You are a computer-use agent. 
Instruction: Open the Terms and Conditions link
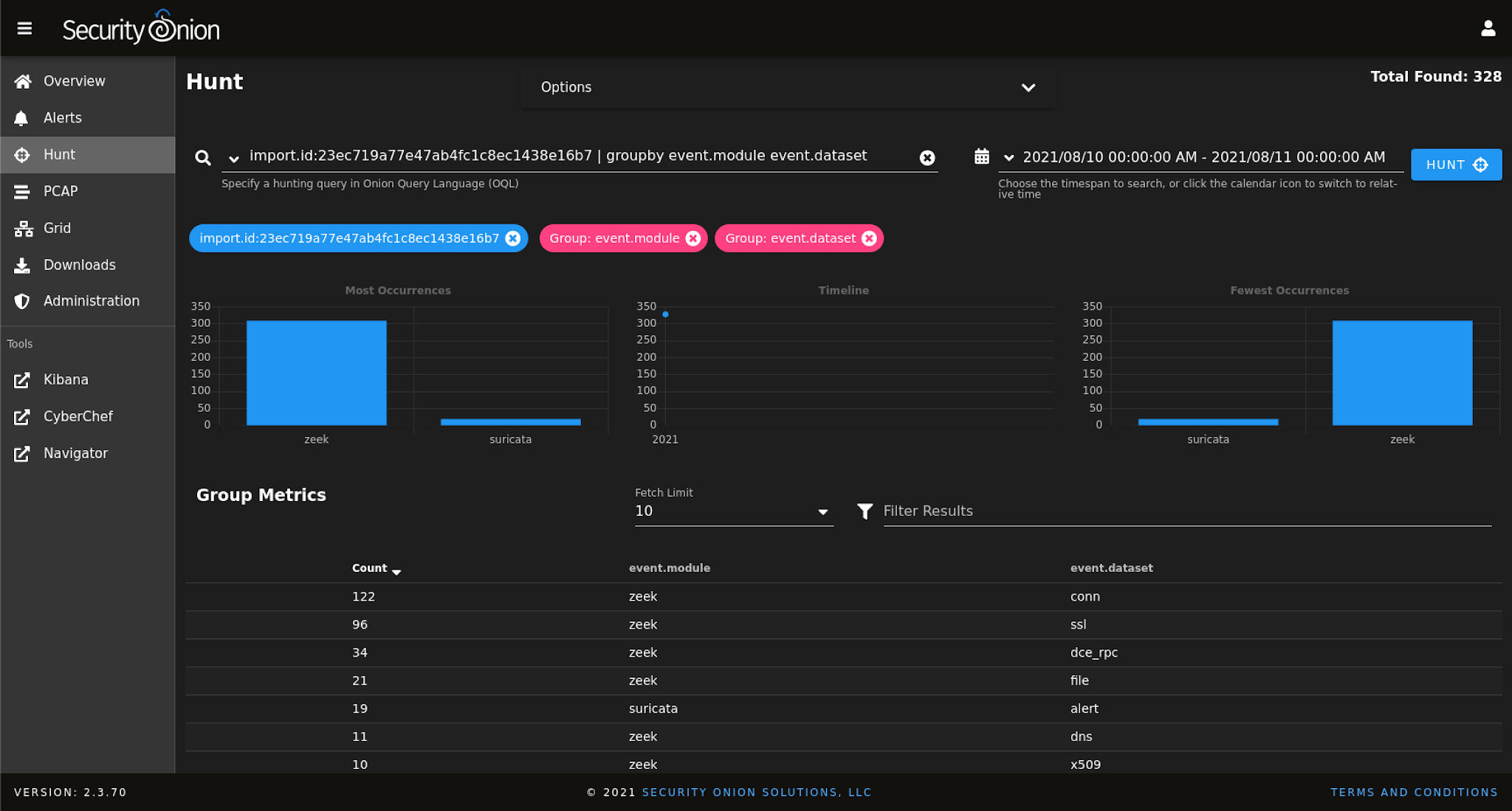(1413, 792)
